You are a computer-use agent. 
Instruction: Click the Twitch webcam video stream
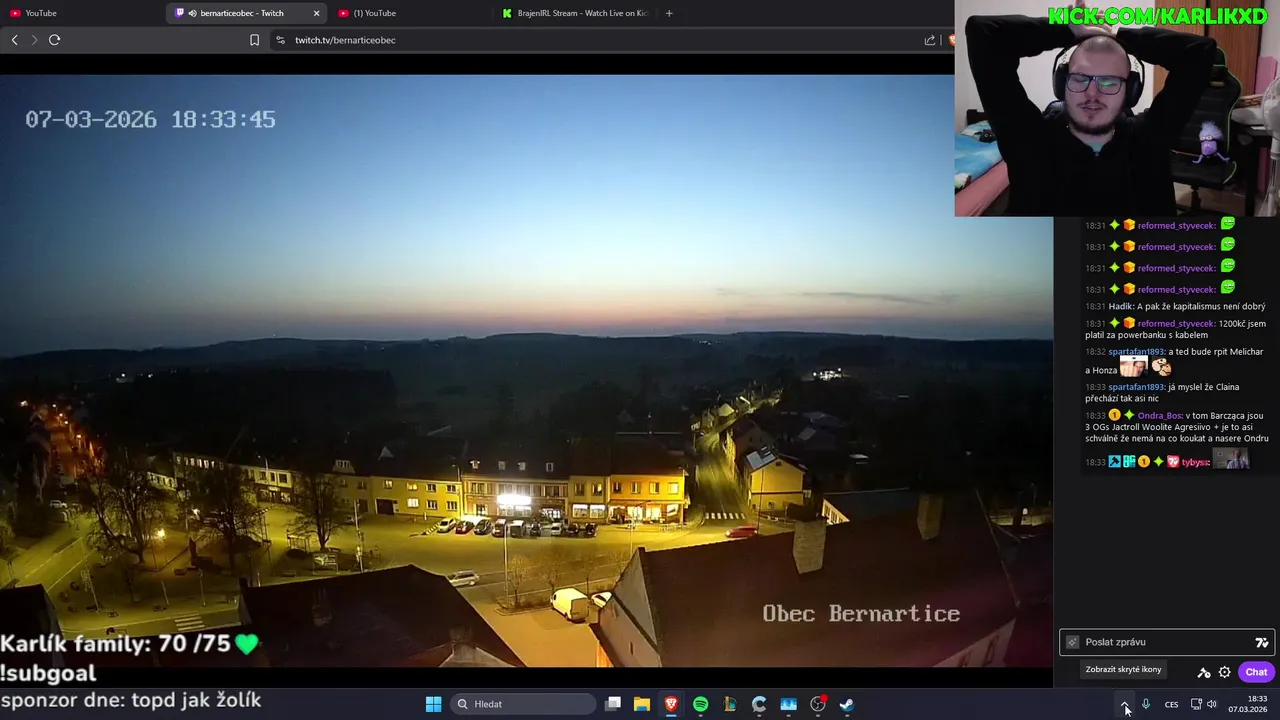[526, 370]
